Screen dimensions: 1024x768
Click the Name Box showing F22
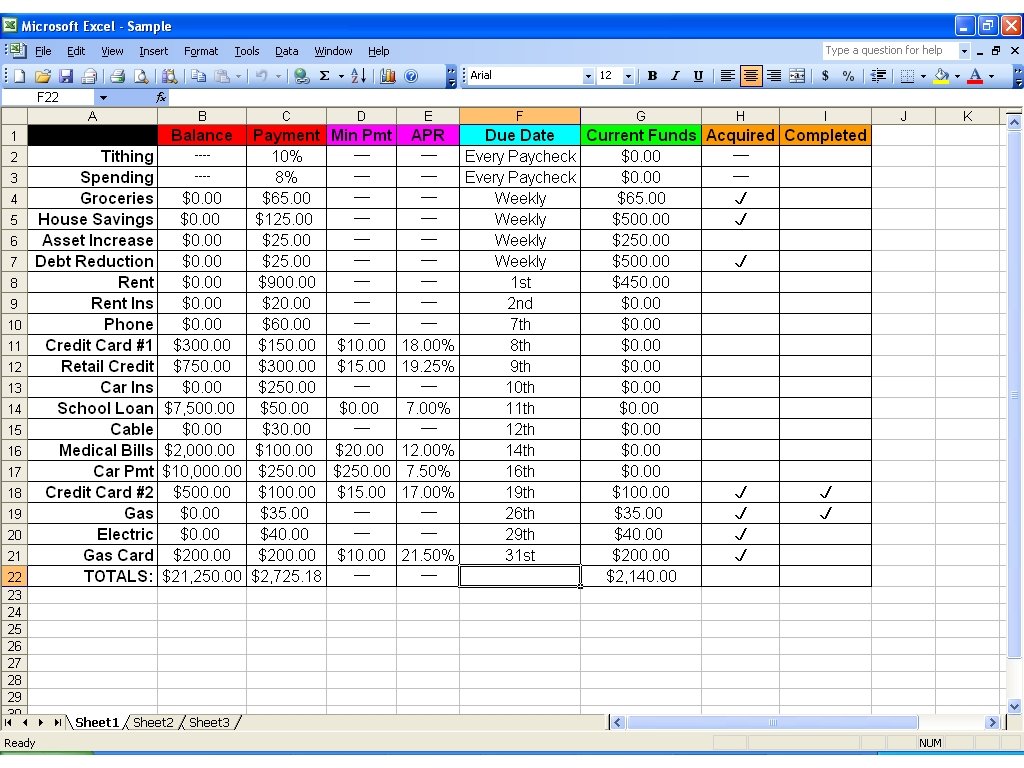49,97
